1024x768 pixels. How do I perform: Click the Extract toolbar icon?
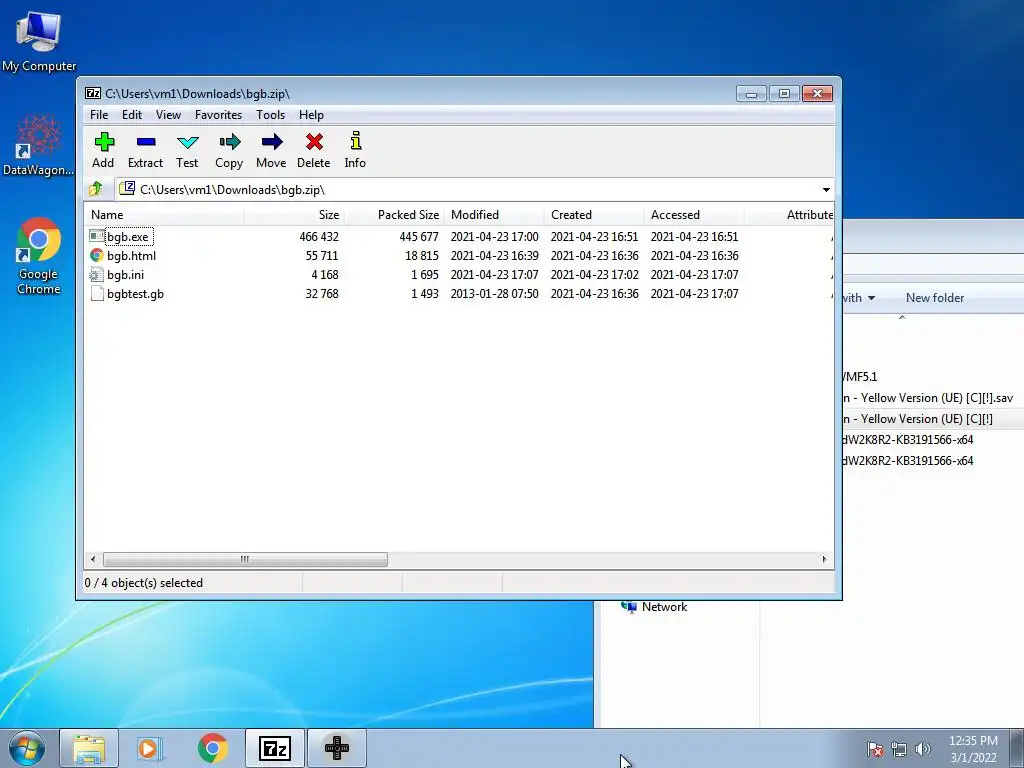pos(146,142)
